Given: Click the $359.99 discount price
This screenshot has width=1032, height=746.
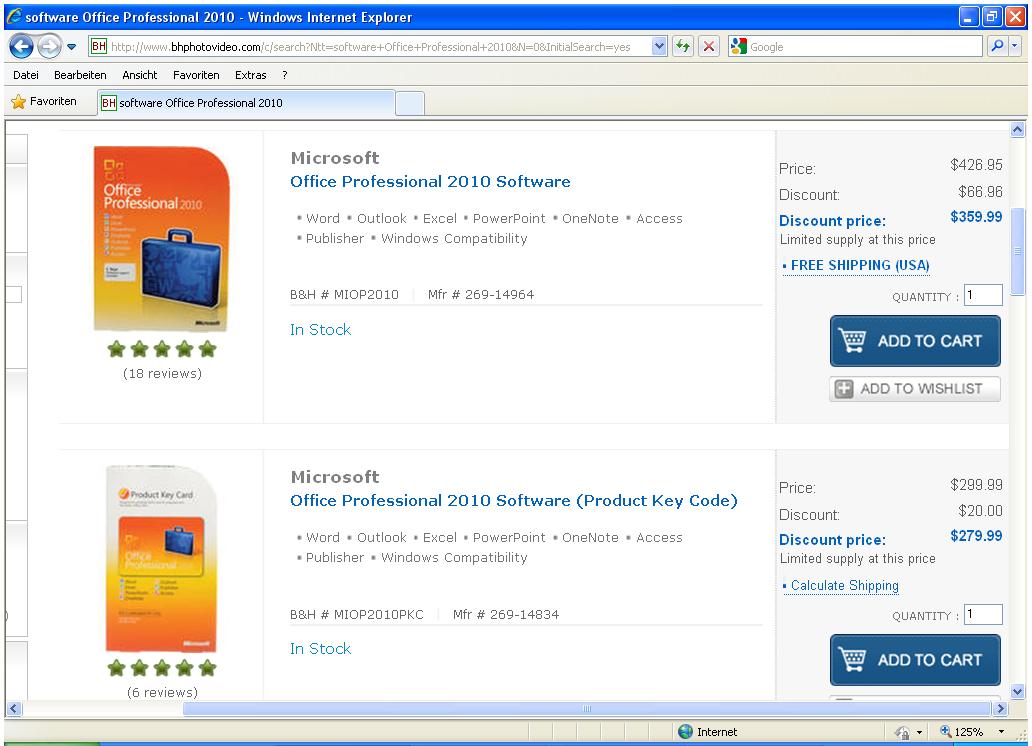Looking at the screenshot, I should coord(976,217).
